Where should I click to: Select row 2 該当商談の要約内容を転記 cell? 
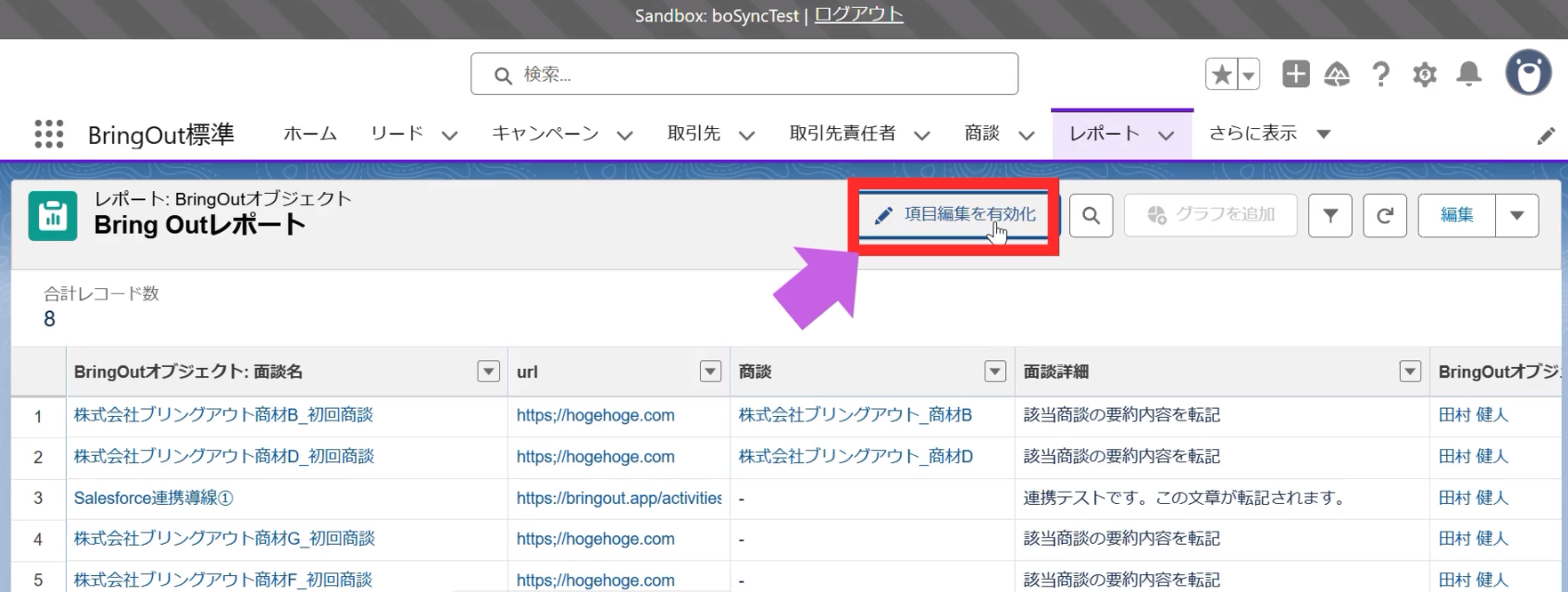click(1221, 457)
